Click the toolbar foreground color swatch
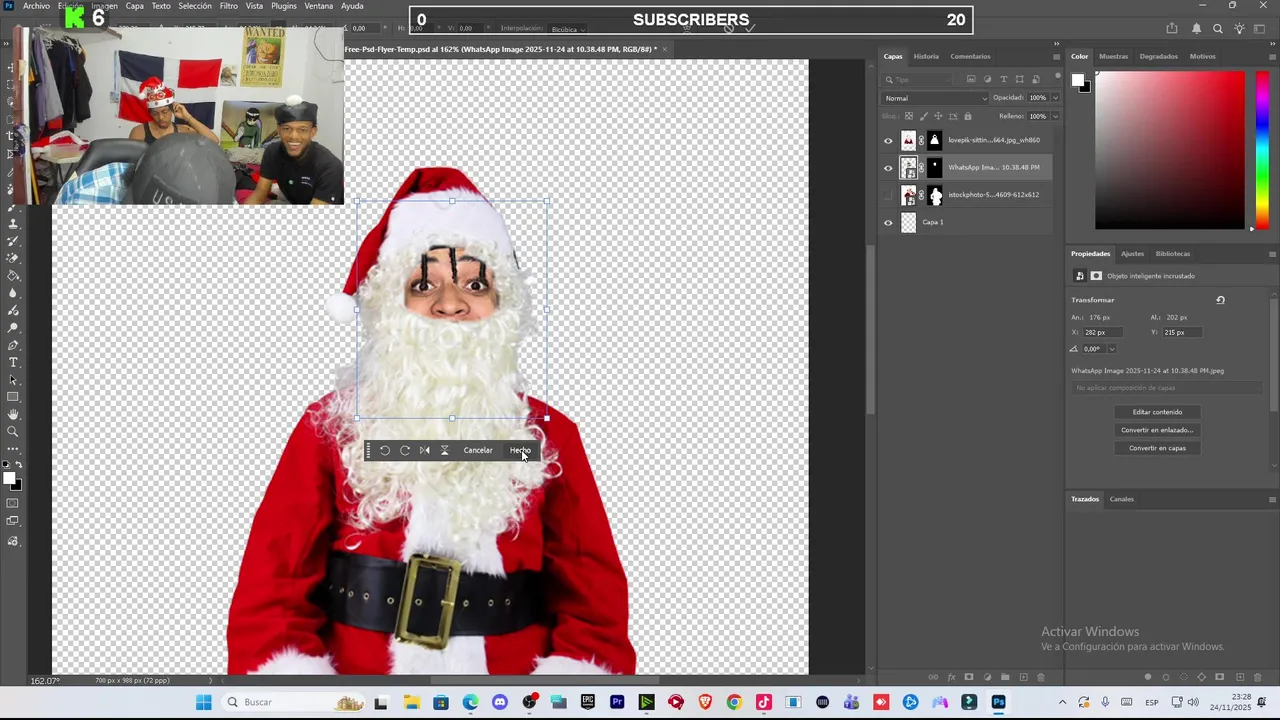Viewport: 1280px width, 720px height. coord(9,477)
